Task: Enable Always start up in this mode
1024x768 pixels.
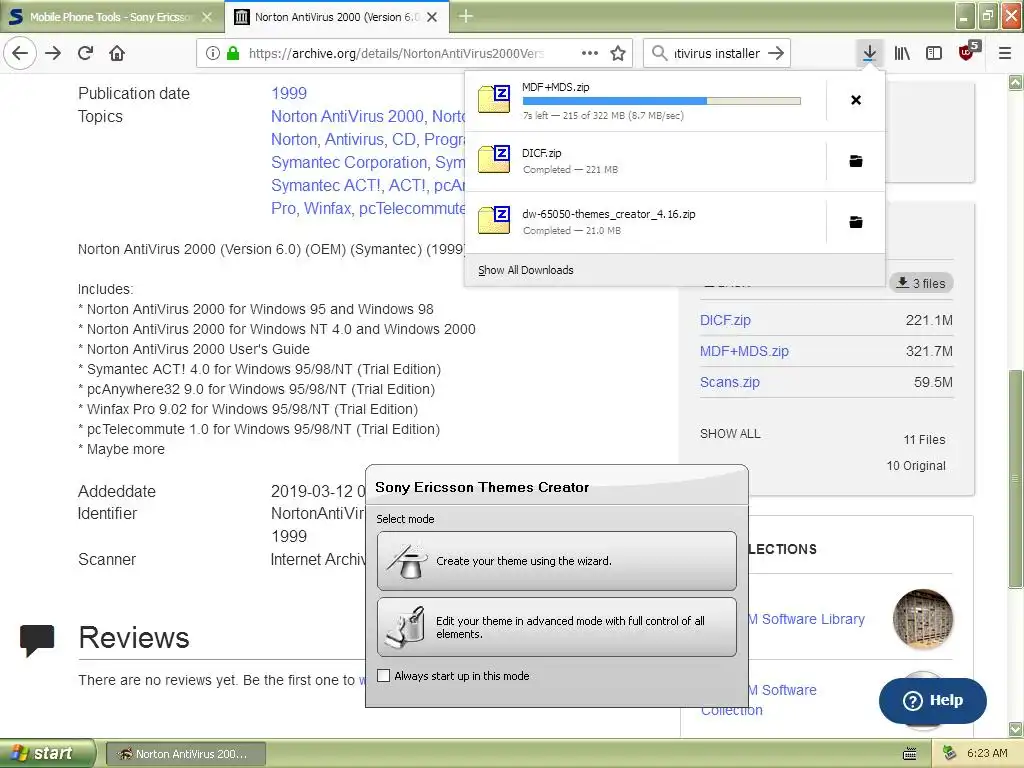Action: 384,676
